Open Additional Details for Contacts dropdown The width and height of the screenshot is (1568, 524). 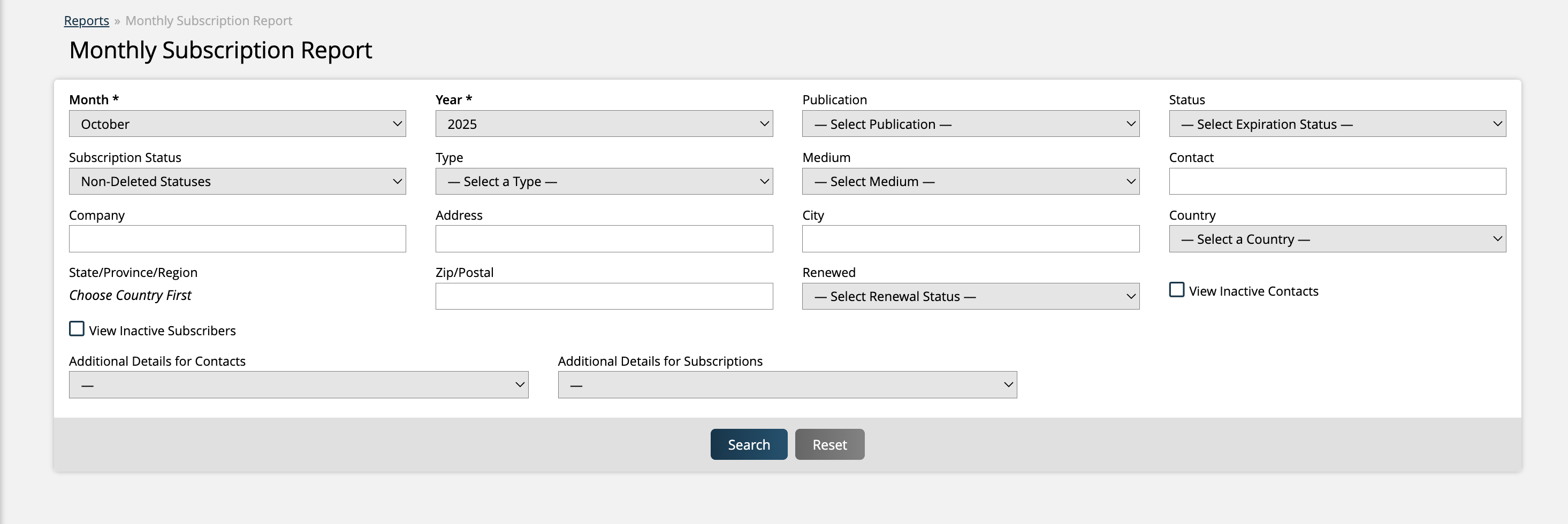pyautogui.click(x=298, y=385)
